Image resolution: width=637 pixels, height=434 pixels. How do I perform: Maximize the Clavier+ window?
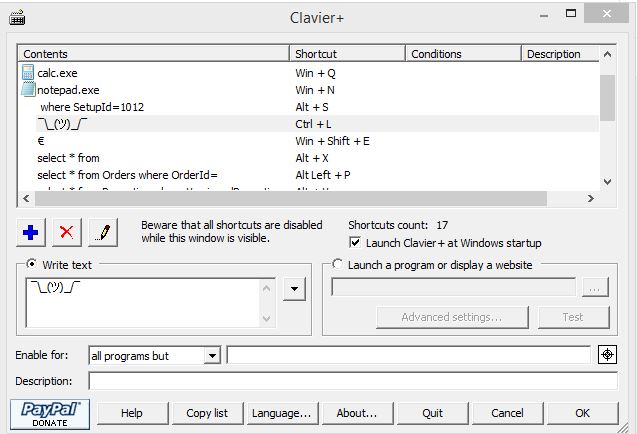[571, 14]
